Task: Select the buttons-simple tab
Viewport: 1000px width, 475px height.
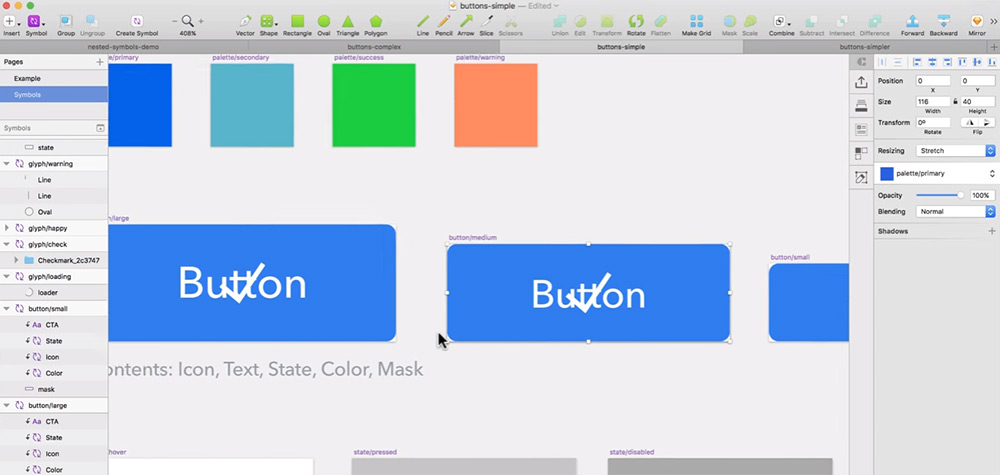Action: (621, 47)
